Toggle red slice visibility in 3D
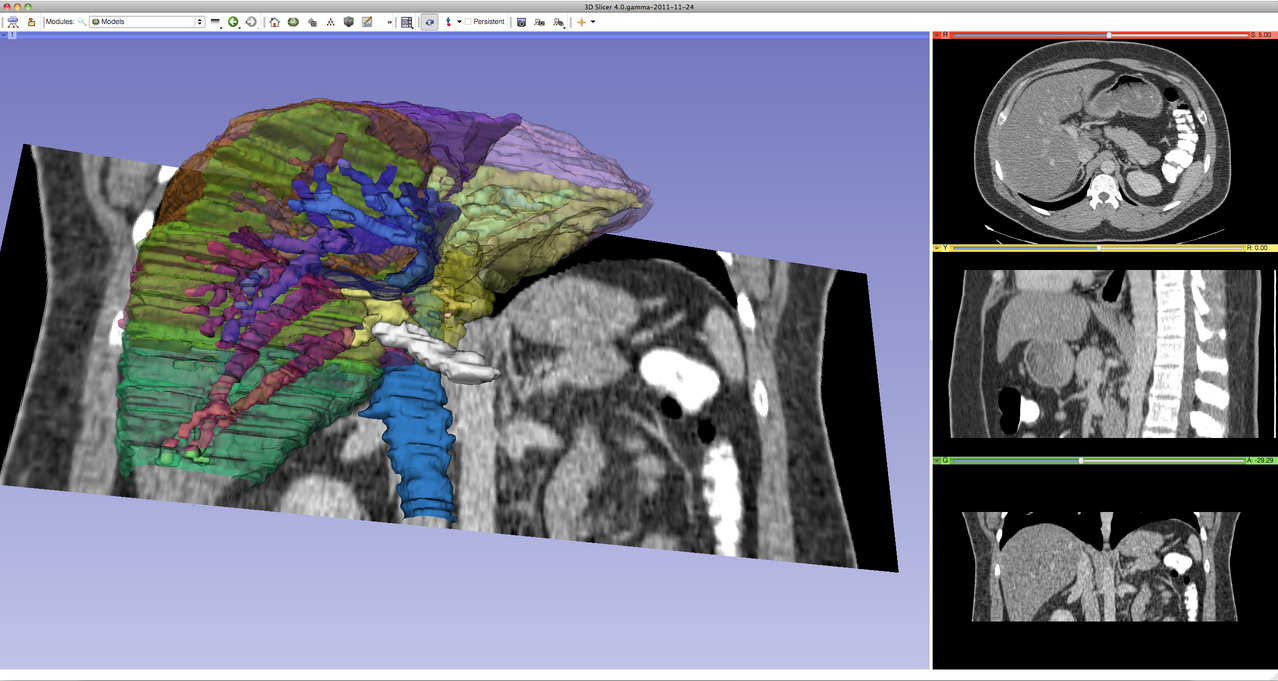 [944, 33]
